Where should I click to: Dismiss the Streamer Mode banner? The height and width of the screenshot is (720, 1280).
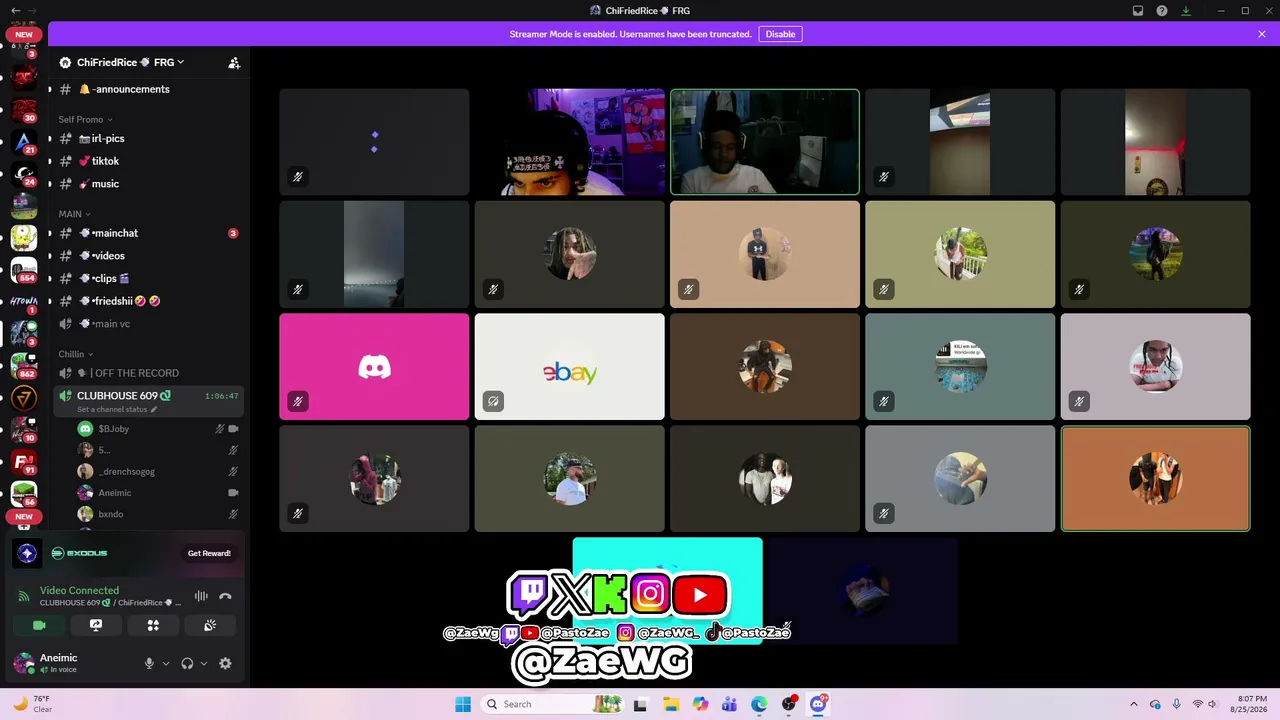(1262, 34)
